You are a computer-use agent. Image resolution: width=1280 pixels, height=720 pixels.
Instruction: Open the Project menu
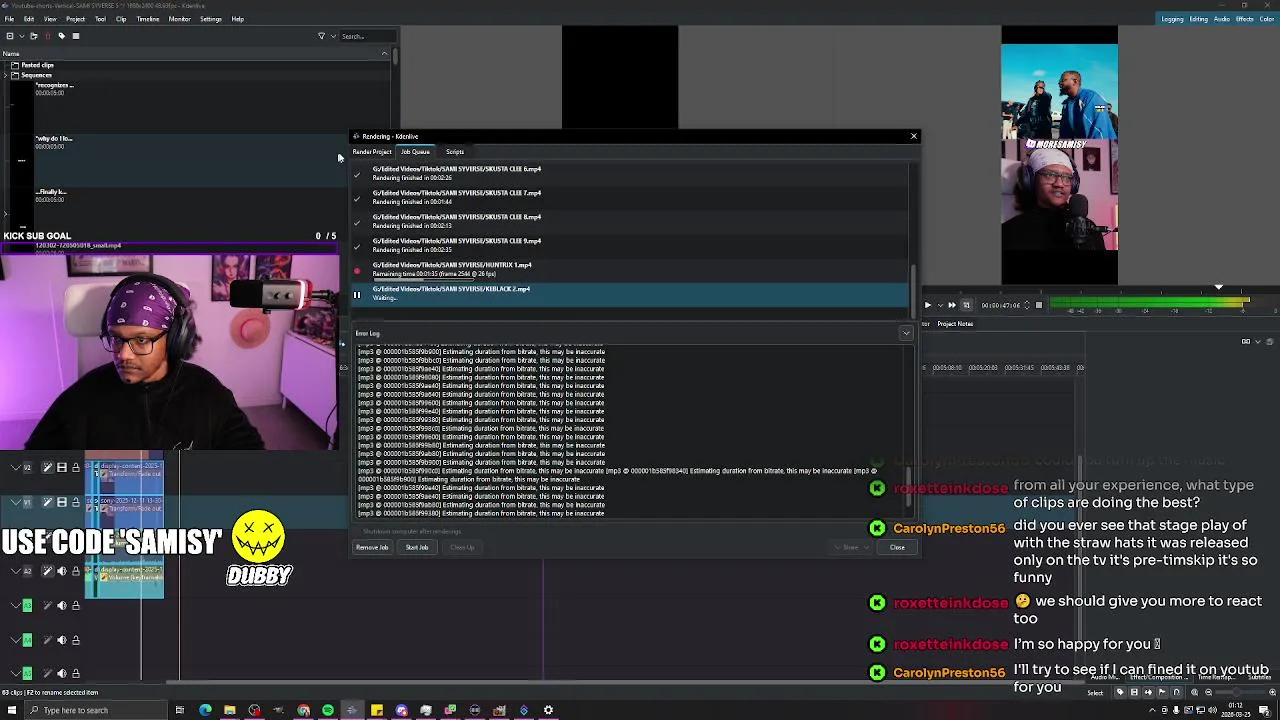75,19
